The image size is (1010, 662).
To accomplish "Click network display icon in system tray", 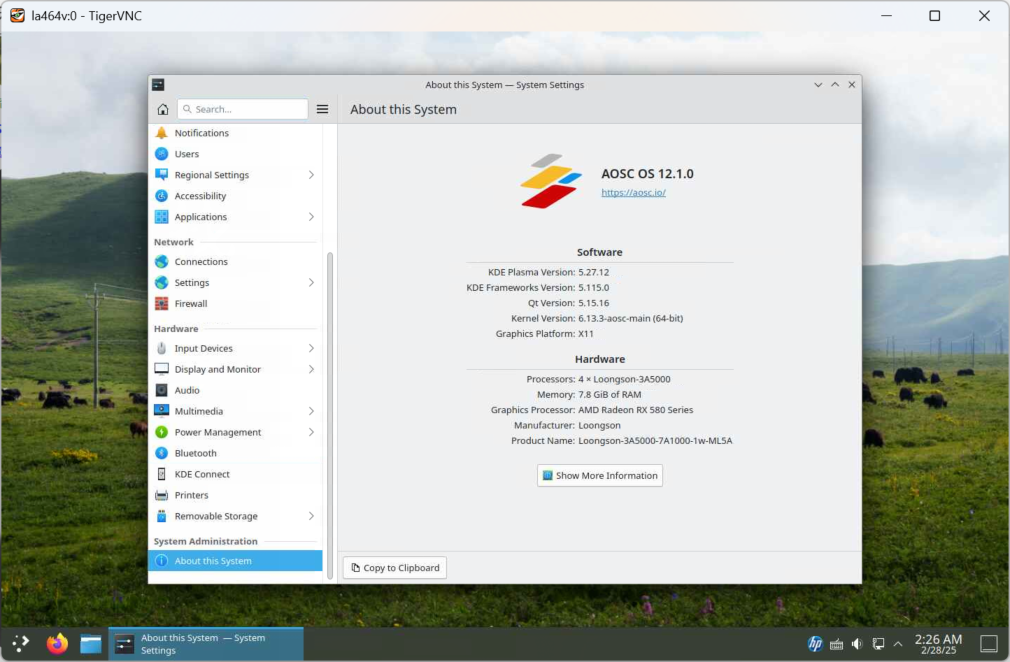I will coord(878,644).
